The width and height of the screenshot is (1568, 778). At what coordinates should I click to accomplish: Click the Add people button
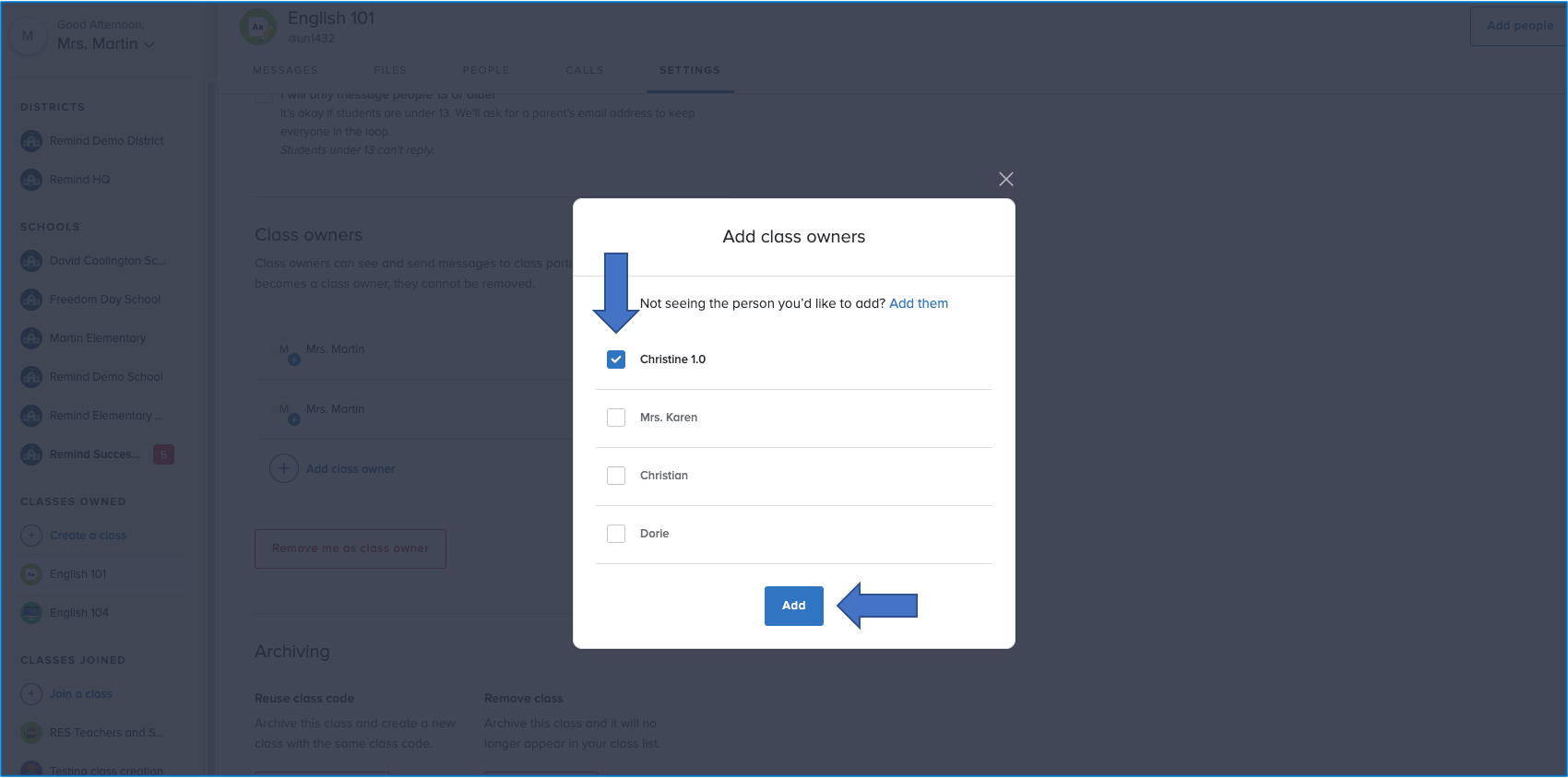point(1519,26)
